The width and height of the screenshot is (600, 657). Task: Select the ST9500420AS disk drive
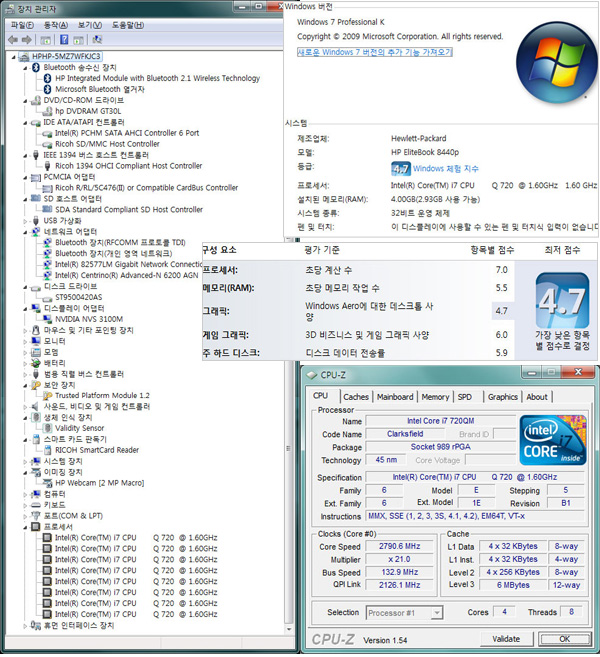tap(78, 297)
